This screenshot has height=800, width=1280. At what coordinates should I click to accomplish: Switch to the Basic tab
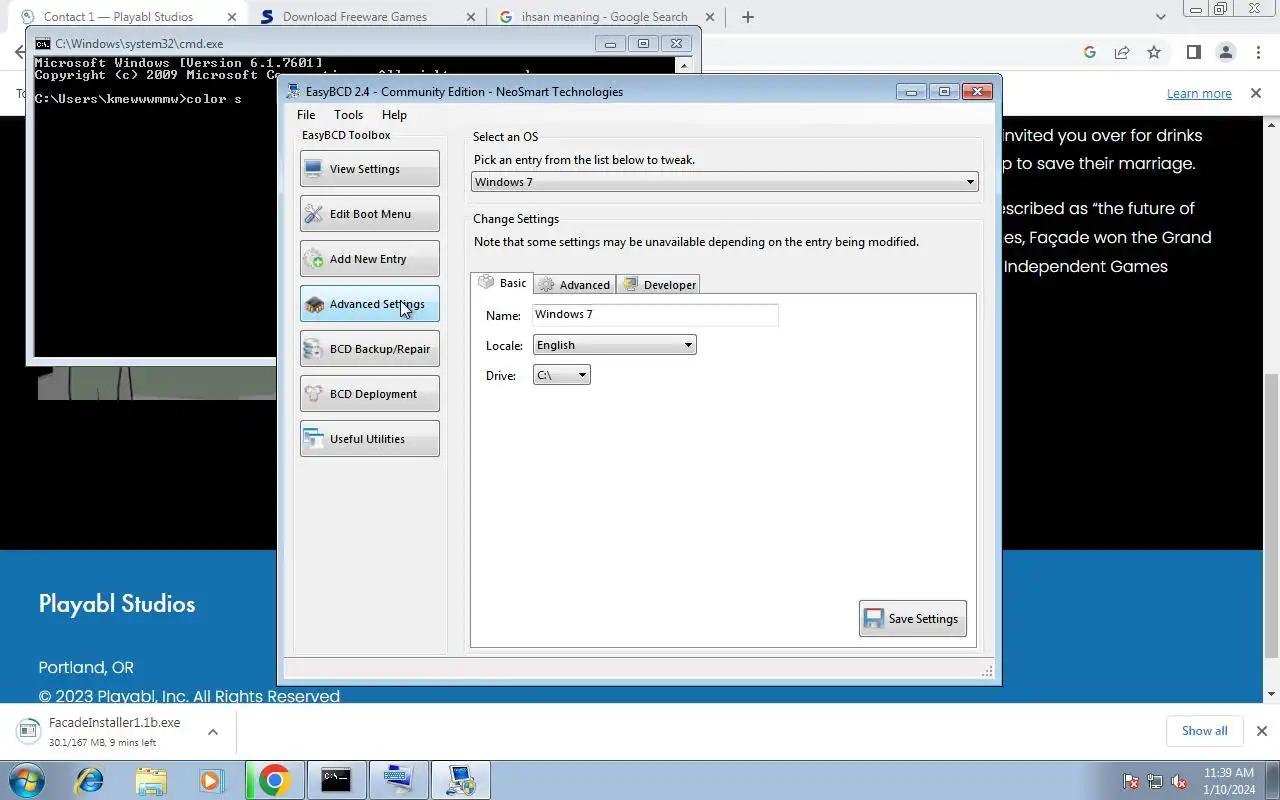pyautogui.click(x=502, y=283)
